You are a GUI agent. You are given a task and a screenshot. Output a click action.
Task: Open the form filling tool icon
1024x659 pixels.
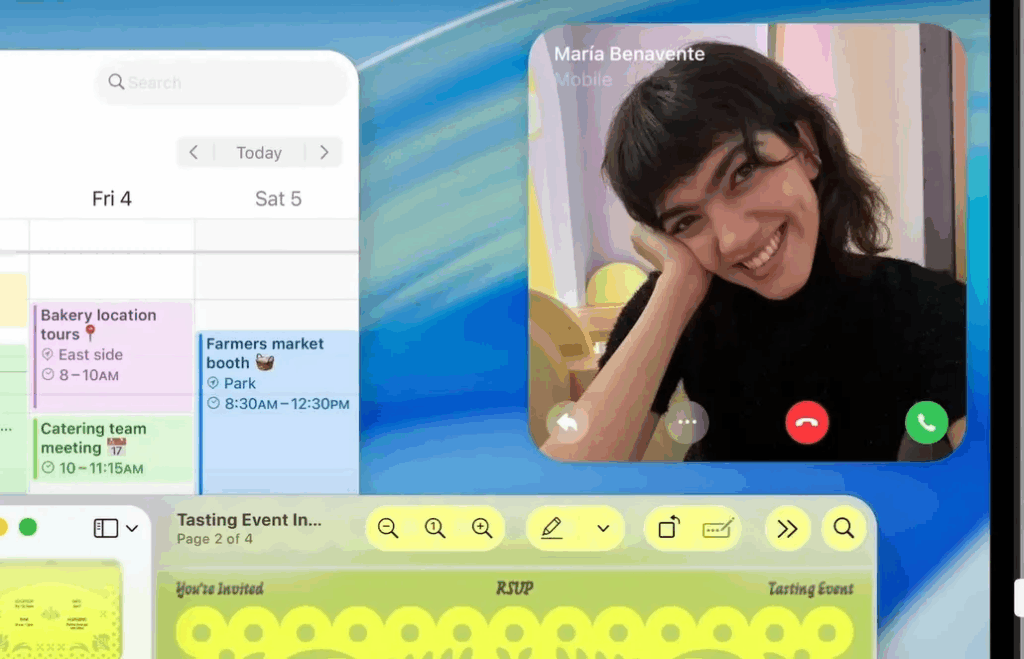[x=718, y=528]
